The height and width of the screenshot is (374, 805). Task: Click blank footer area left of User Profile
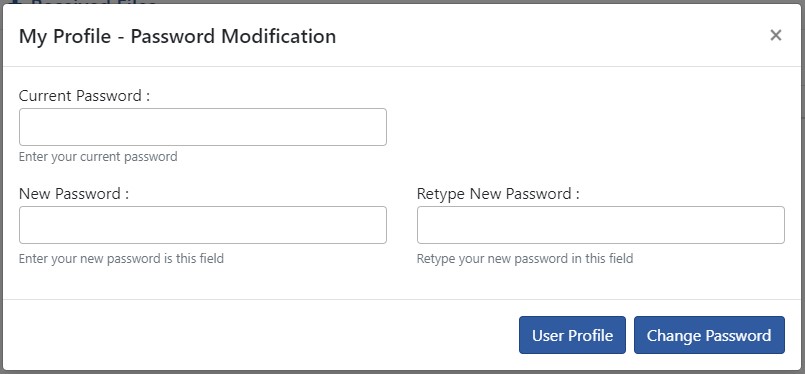[257, 335]
